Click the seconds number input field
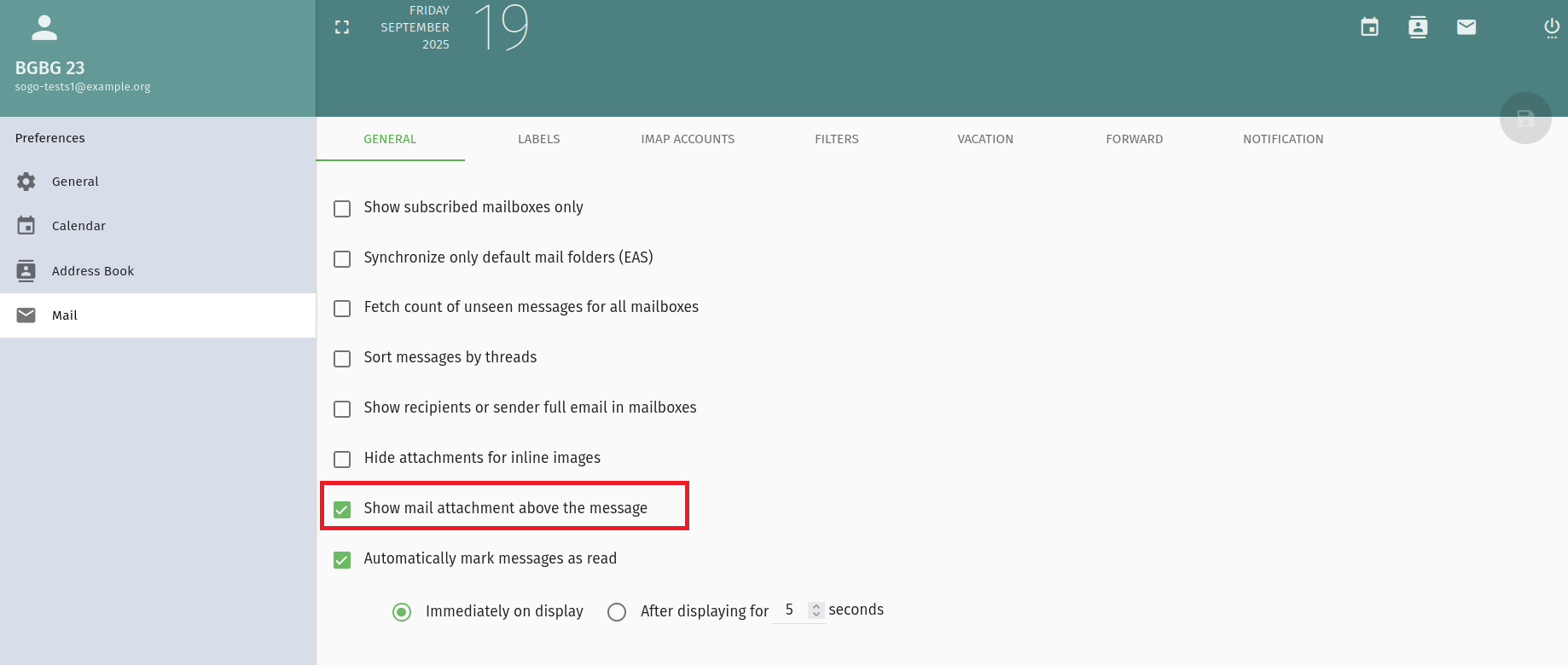 point(790,610)
